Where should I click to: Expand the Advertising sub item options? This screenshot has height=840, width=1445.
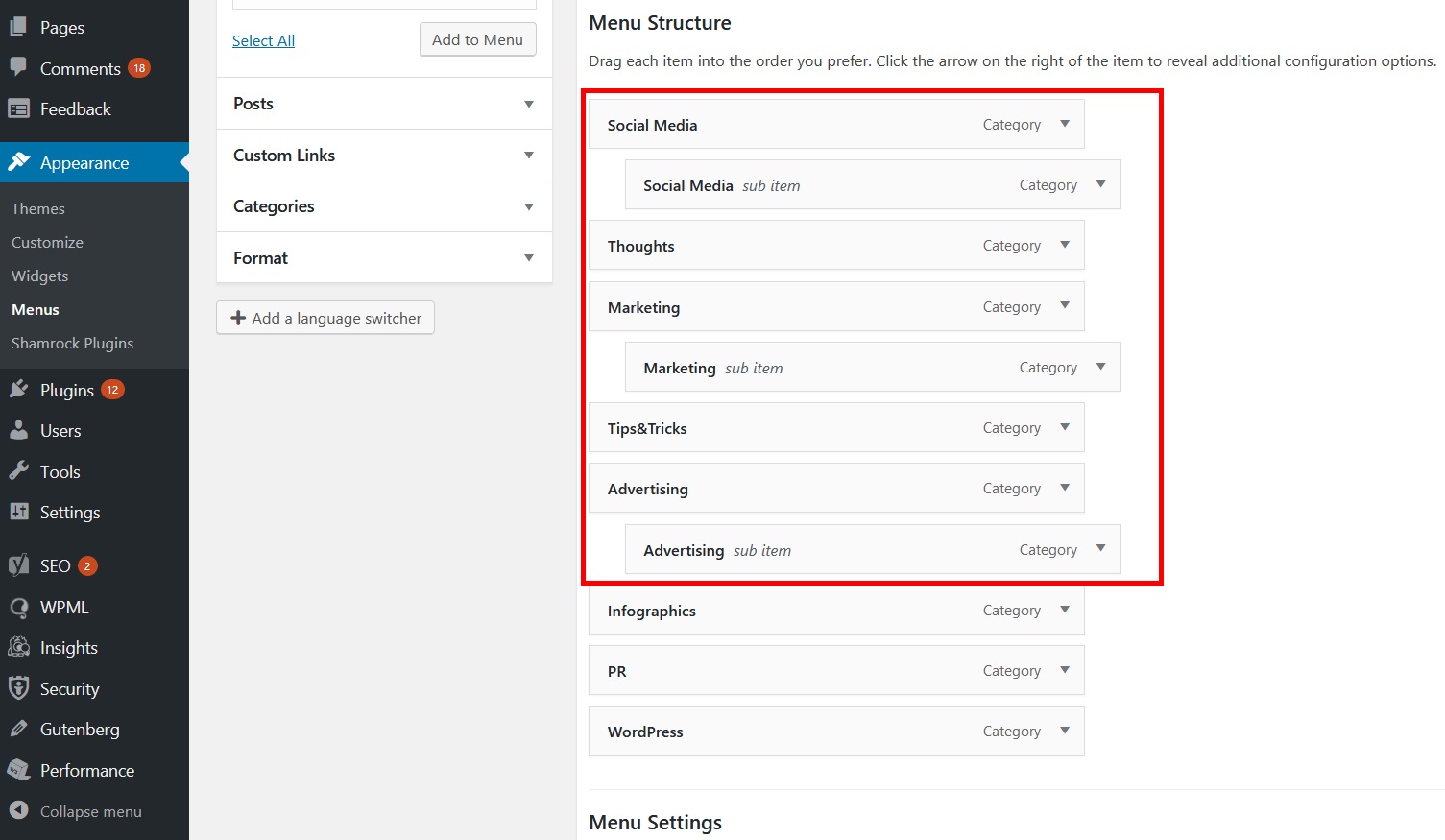pos(1100,549)
